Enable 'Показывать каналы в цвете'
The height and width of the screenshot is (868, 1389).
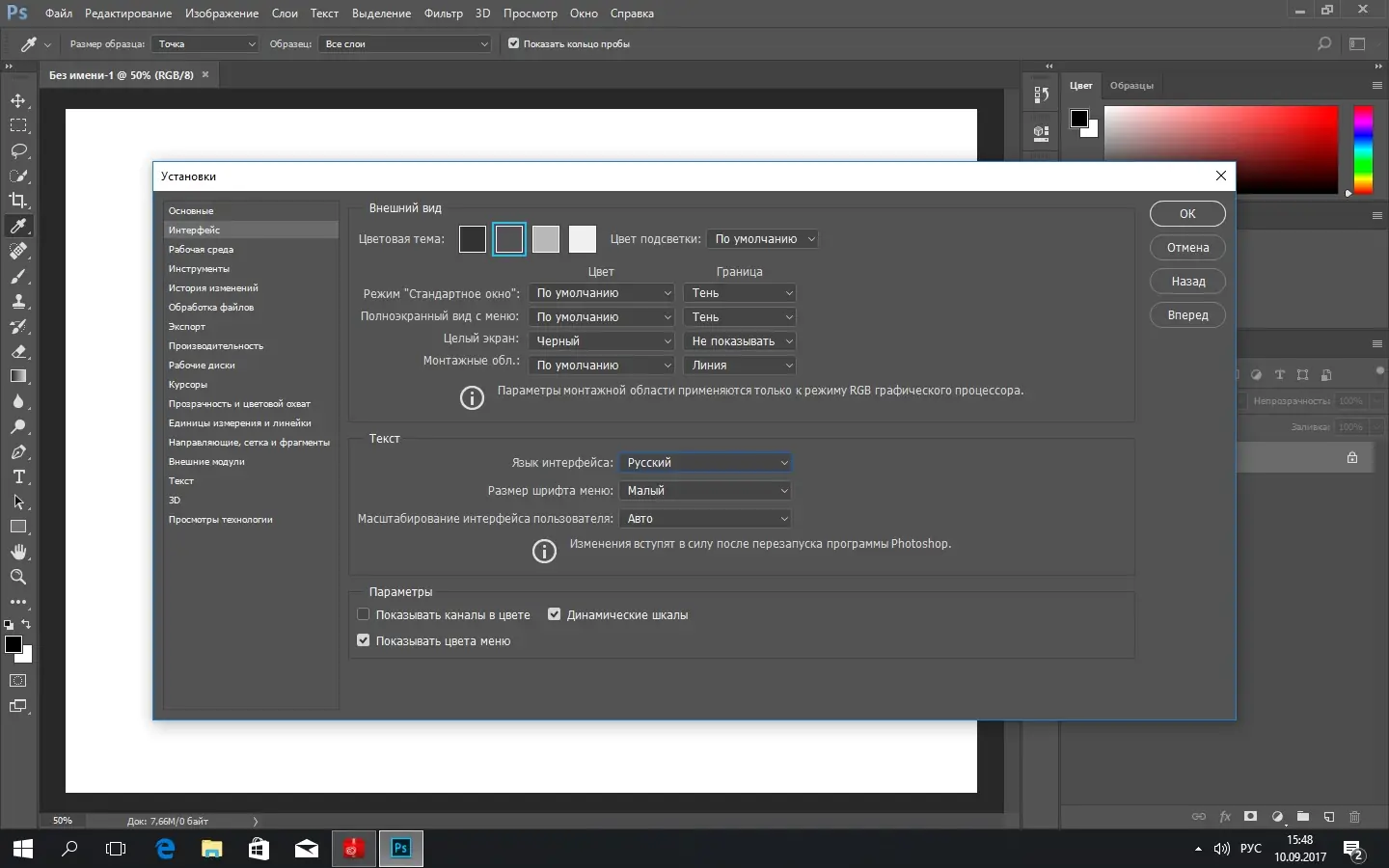click(364, 614)
